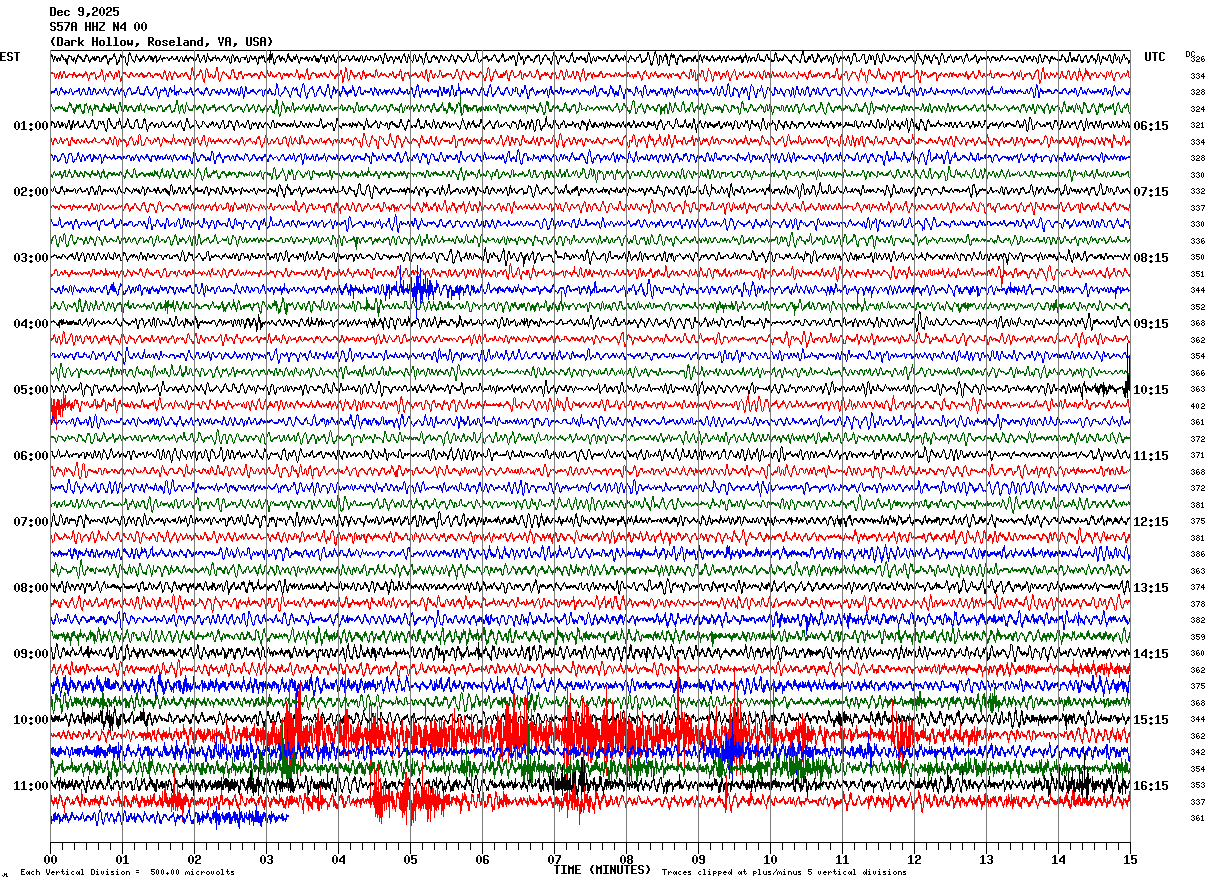Click 'Each Vertical Division = 500.00 microvolts' note
The height and width of the screenshot is (886, 1210).
[127, 872]
